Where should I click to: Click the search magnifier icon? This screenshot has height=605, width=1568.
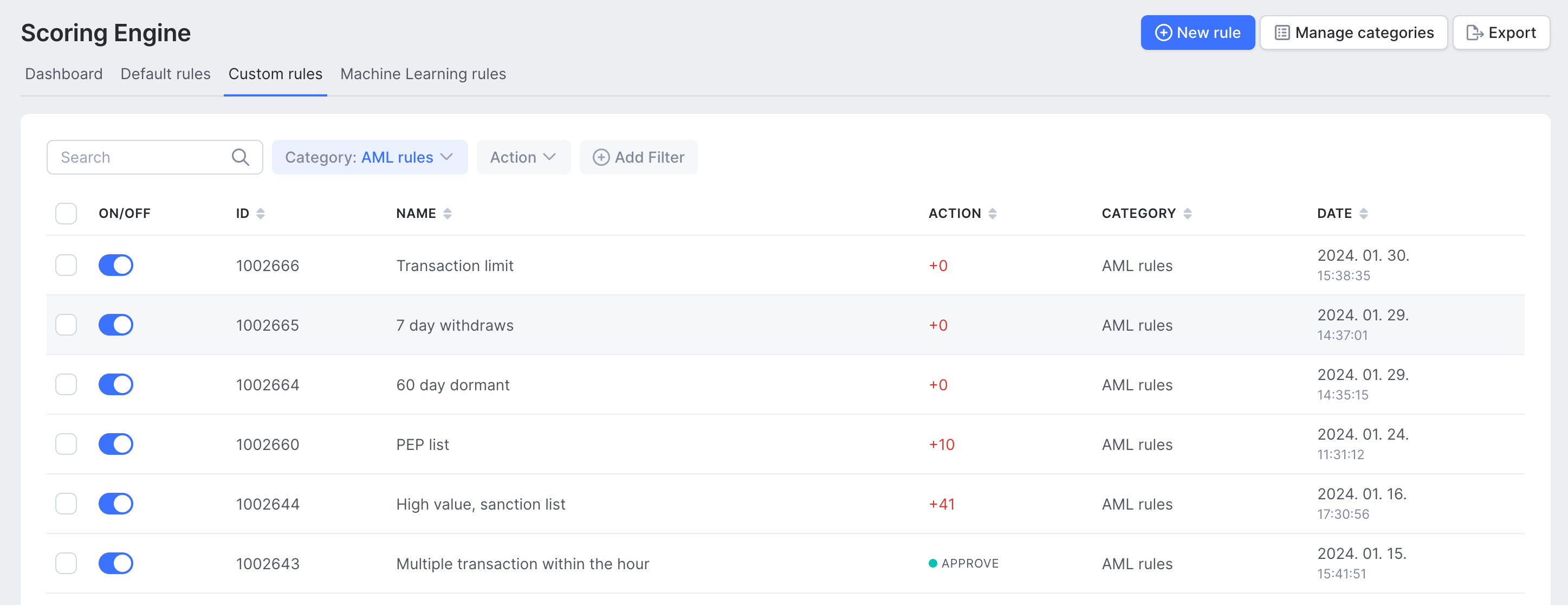point(240,157)
